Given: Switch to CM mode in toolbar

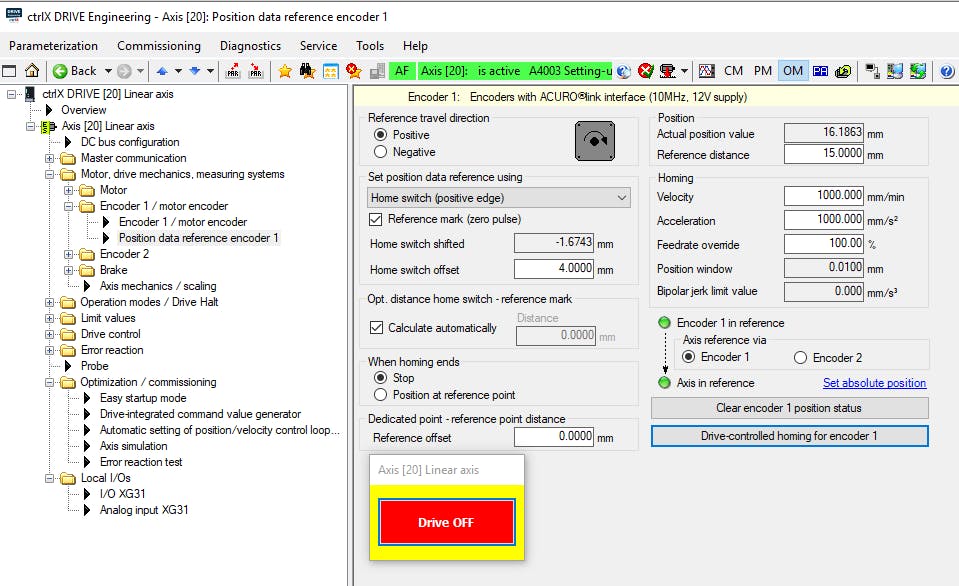Looking at the screenshot, I should (x=733, y=71).
